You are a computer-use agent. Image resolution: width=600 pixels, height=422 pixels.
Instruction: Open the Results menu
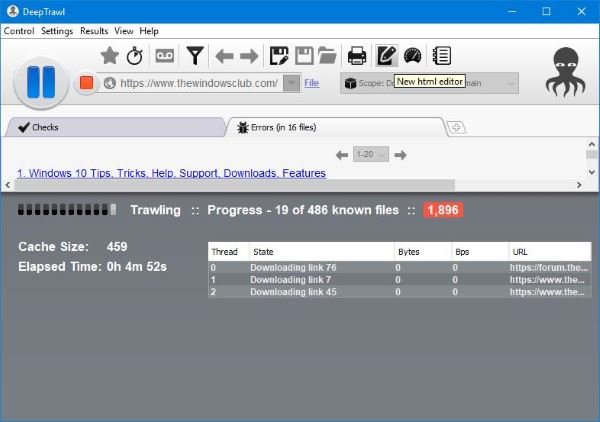point(94,31)
